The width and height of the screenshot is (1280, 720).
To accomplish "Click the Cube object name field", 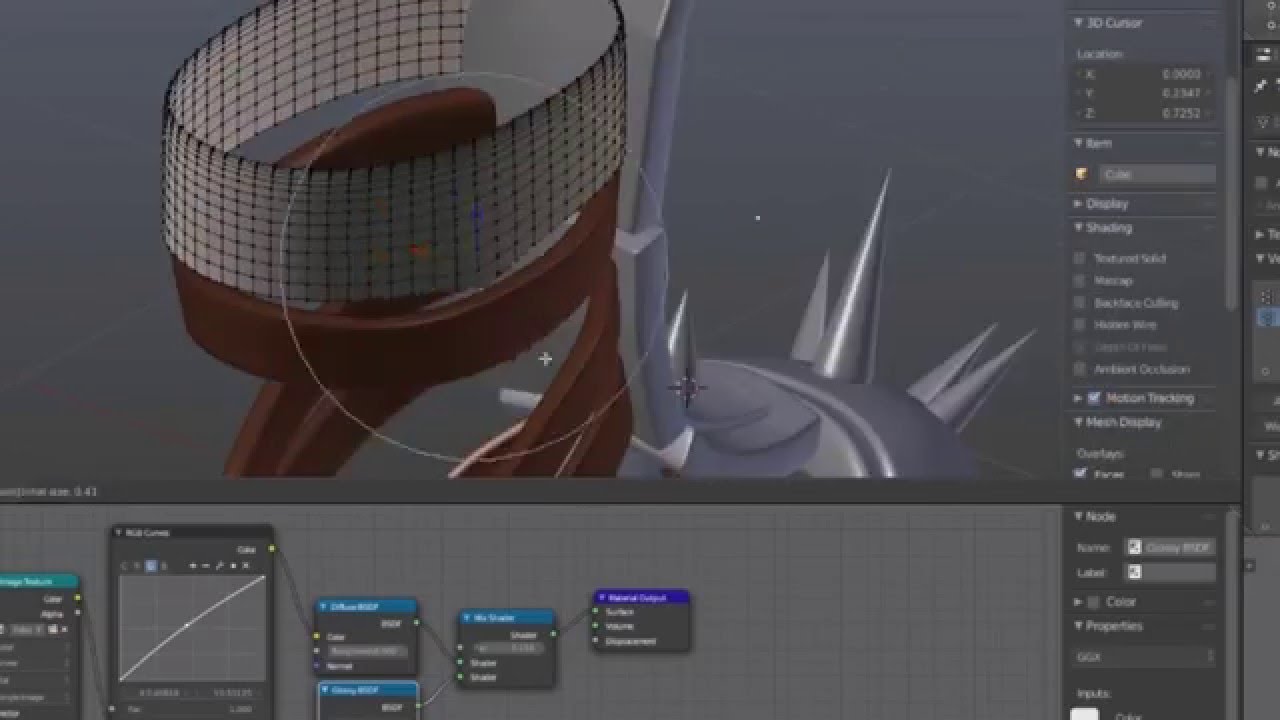I will pos(1157,174).
